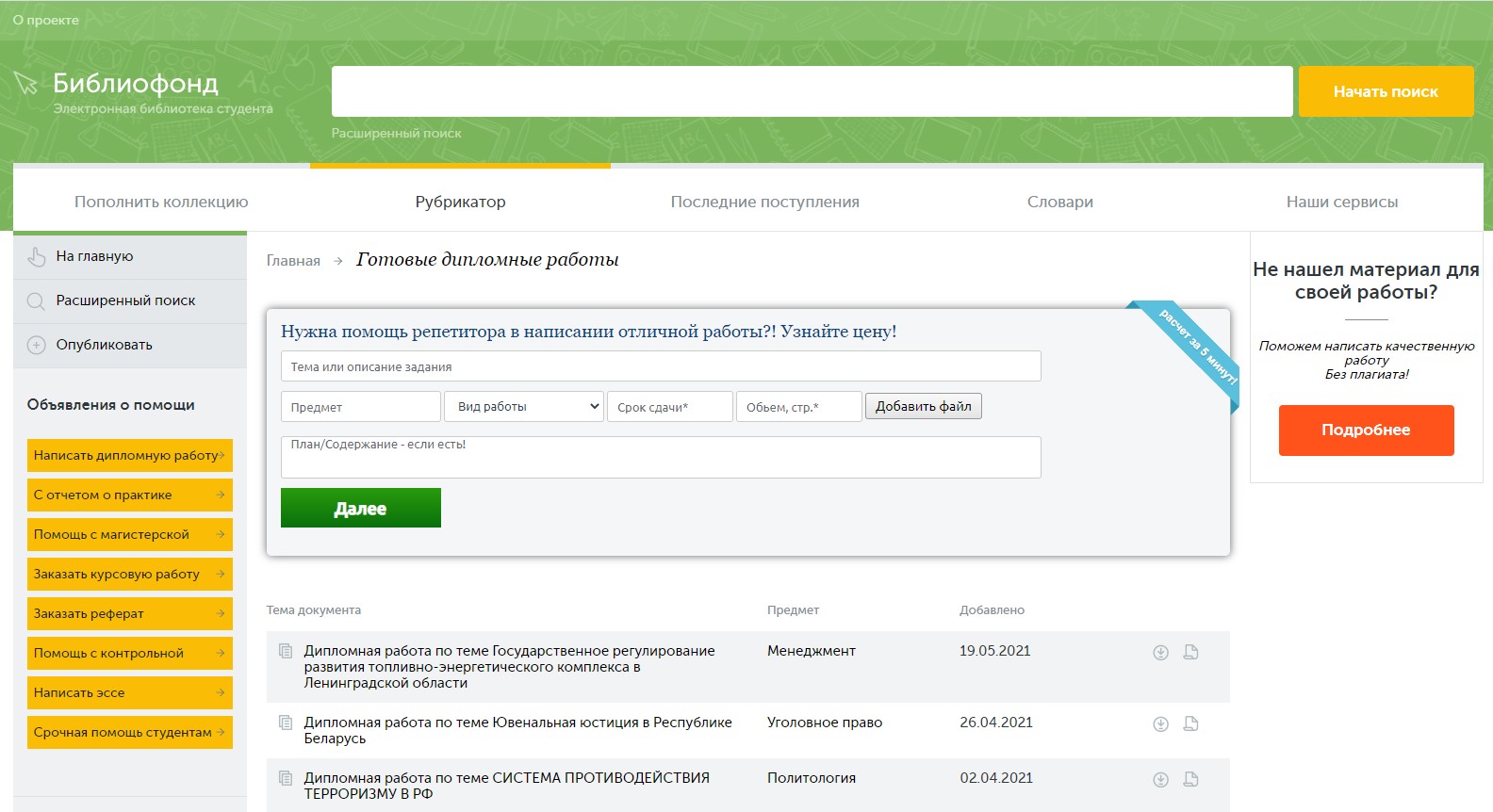Screen dimensions: 1493x812
Task: Click Опубликовать in the sidebar
Action: 104,345
